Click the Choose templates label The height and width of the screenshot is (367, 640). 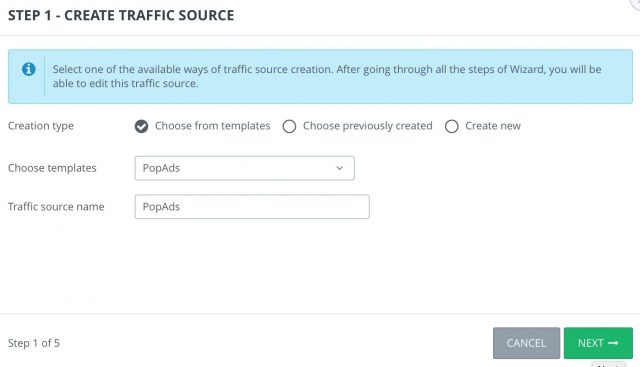tap(52, 168)
